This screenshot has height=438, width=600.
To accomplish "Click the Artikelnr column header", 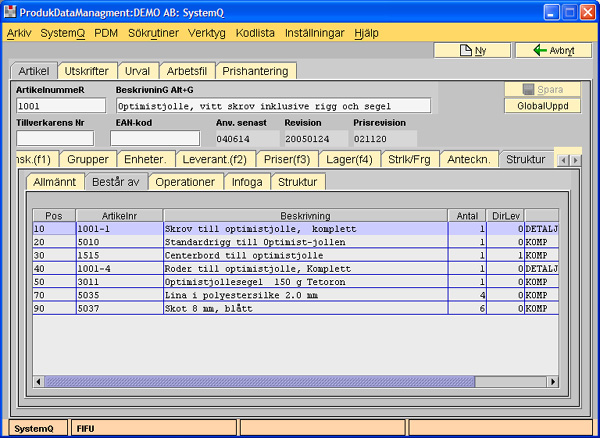I will (x=119, y=216).
